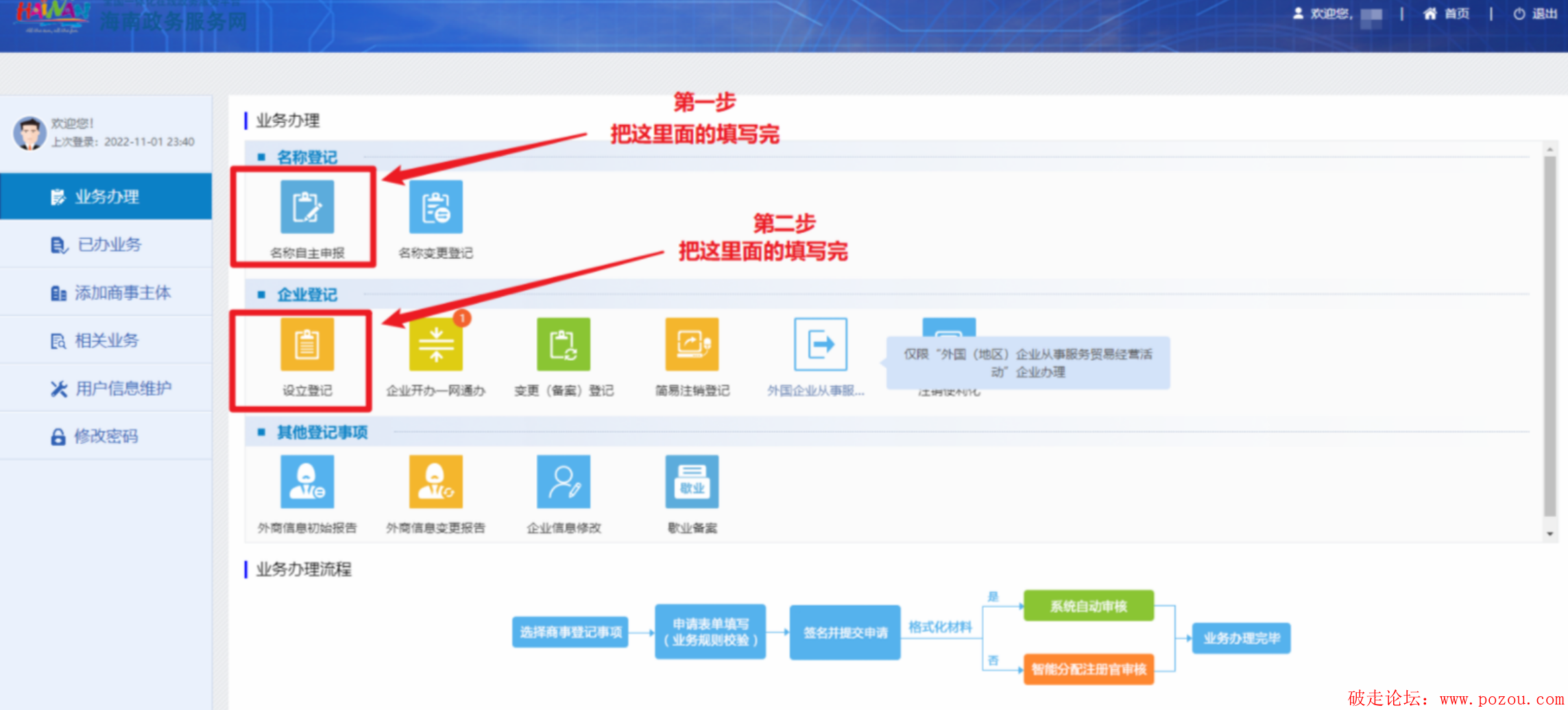Click the scrollbar down arrow in business panel
This screenshot has height=710, width=1568.
[1549, 534]
